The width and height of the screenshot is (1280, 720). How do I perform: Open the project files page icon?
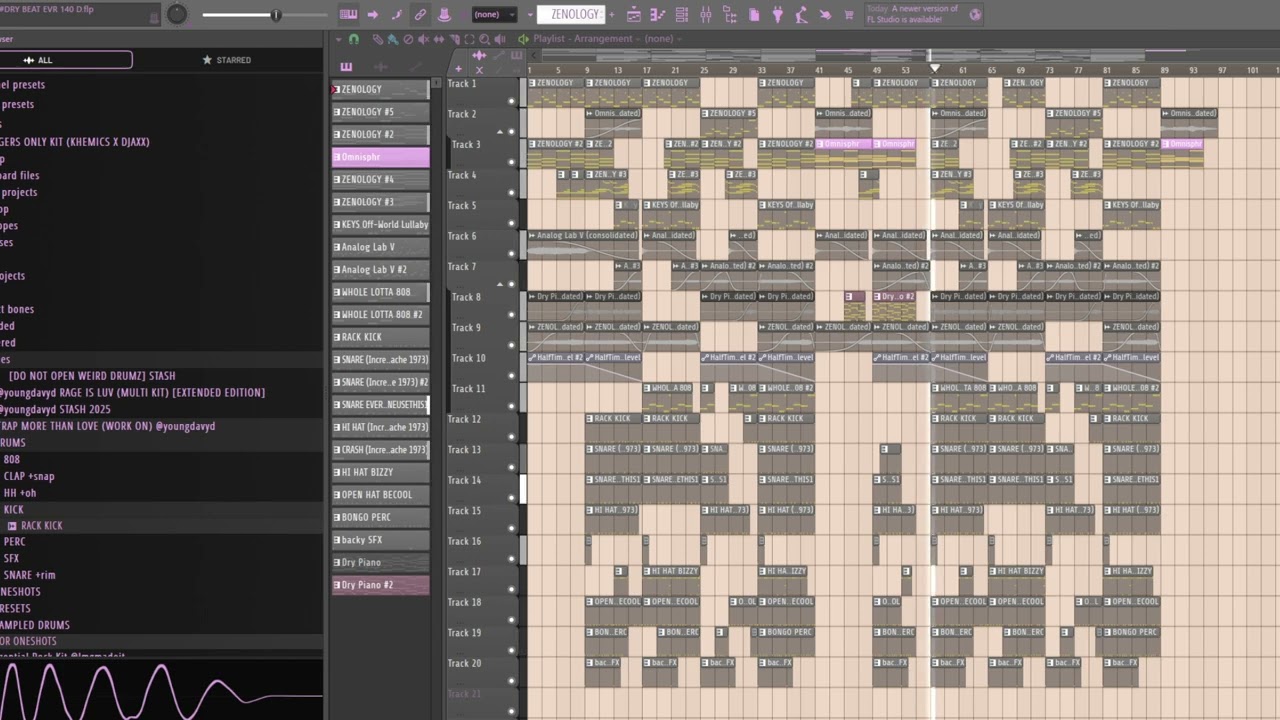[754, 15]
